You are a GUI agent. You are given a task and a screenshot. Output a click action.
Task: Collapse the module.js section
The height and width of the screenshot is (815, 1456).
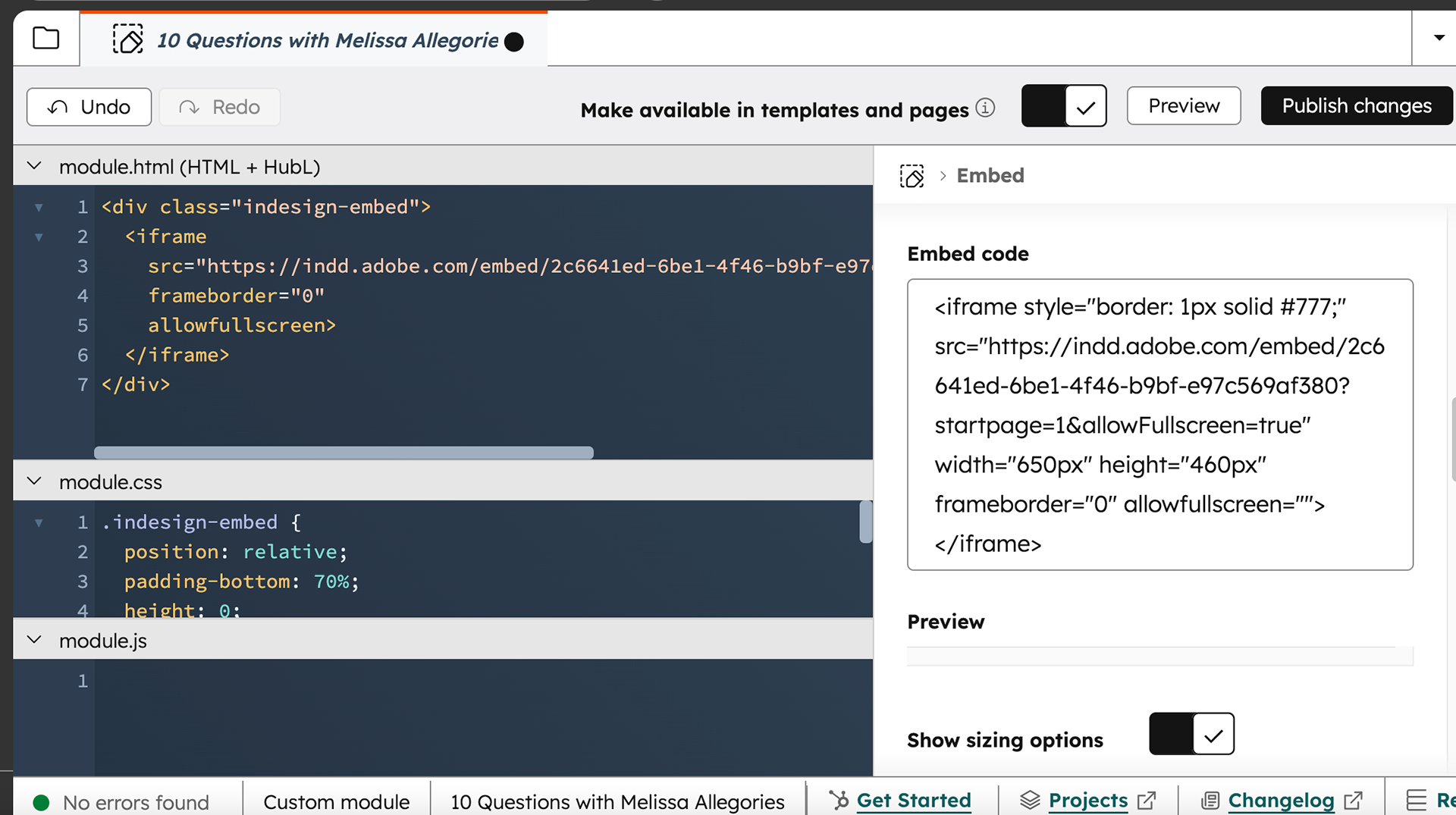(34, 640)
